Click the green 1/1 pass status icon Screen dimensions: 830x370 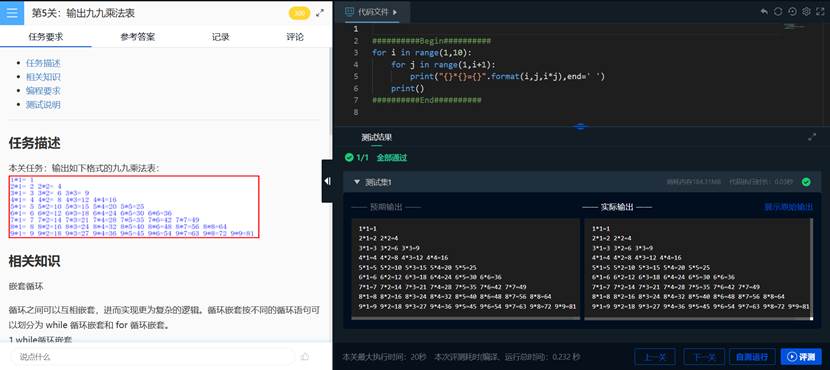pyautogui.click(x=349, y=157)
